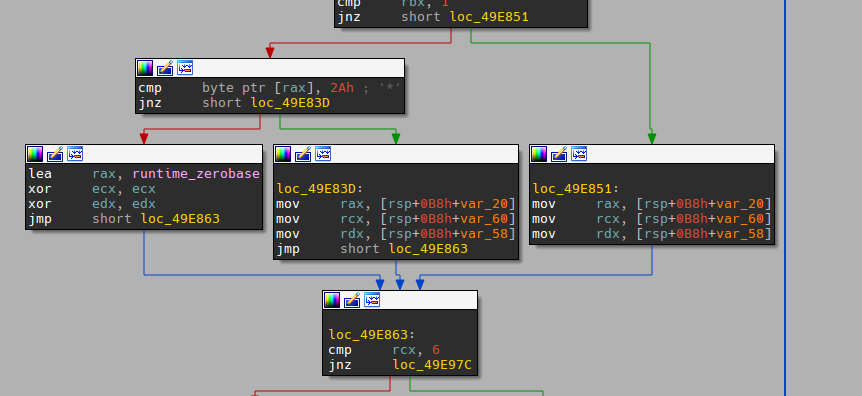Click pencil edit icon on runtime_zerobase block

(55, 154)
